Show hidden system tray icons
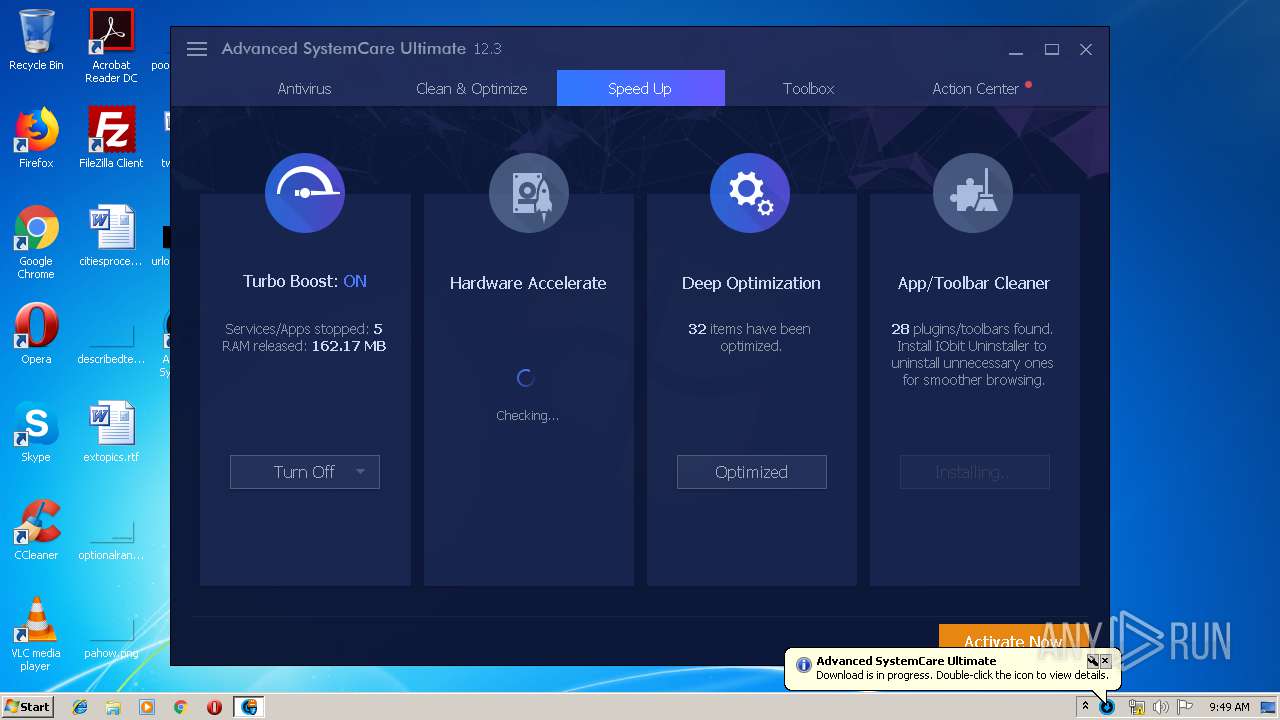This screenshot has width=1280, height=720. coord(1085,707)
